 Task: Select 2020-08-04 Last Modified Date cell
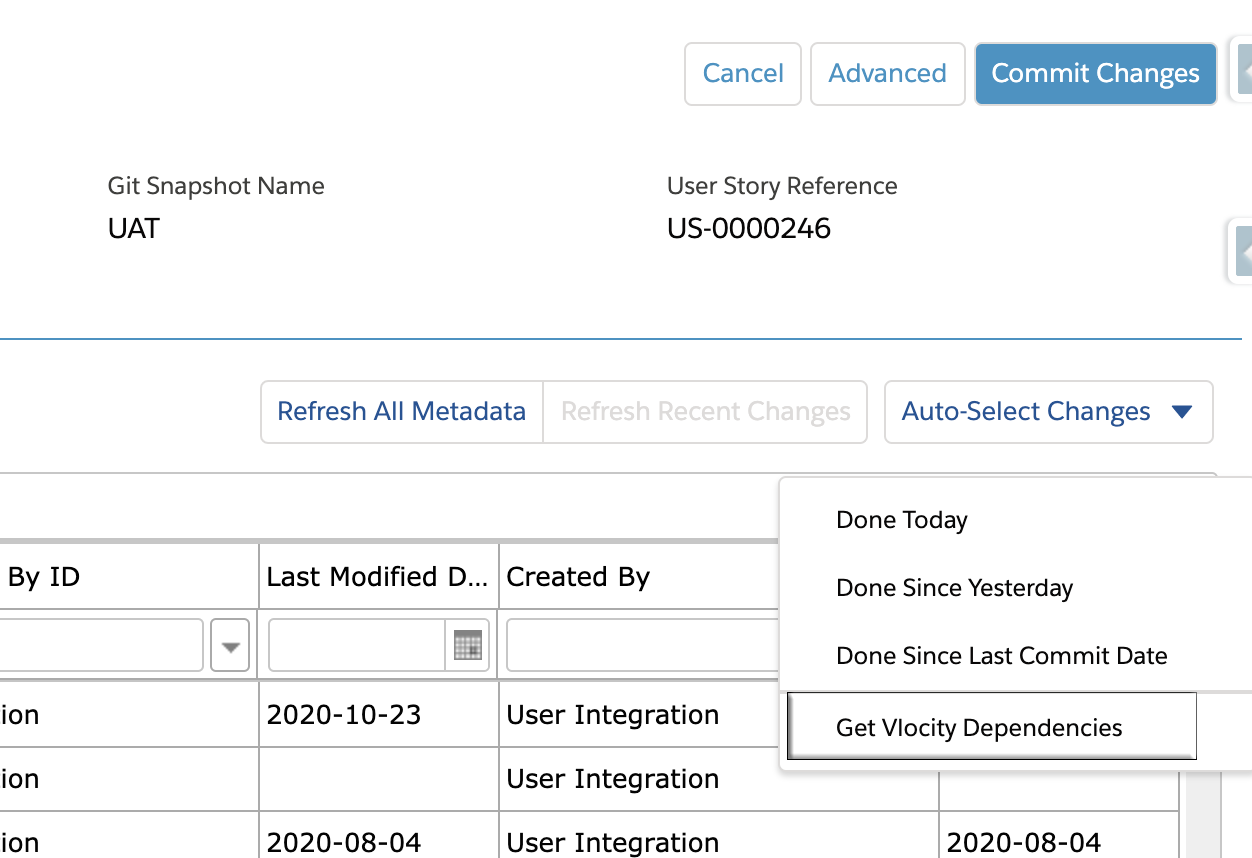click(378, 842)
